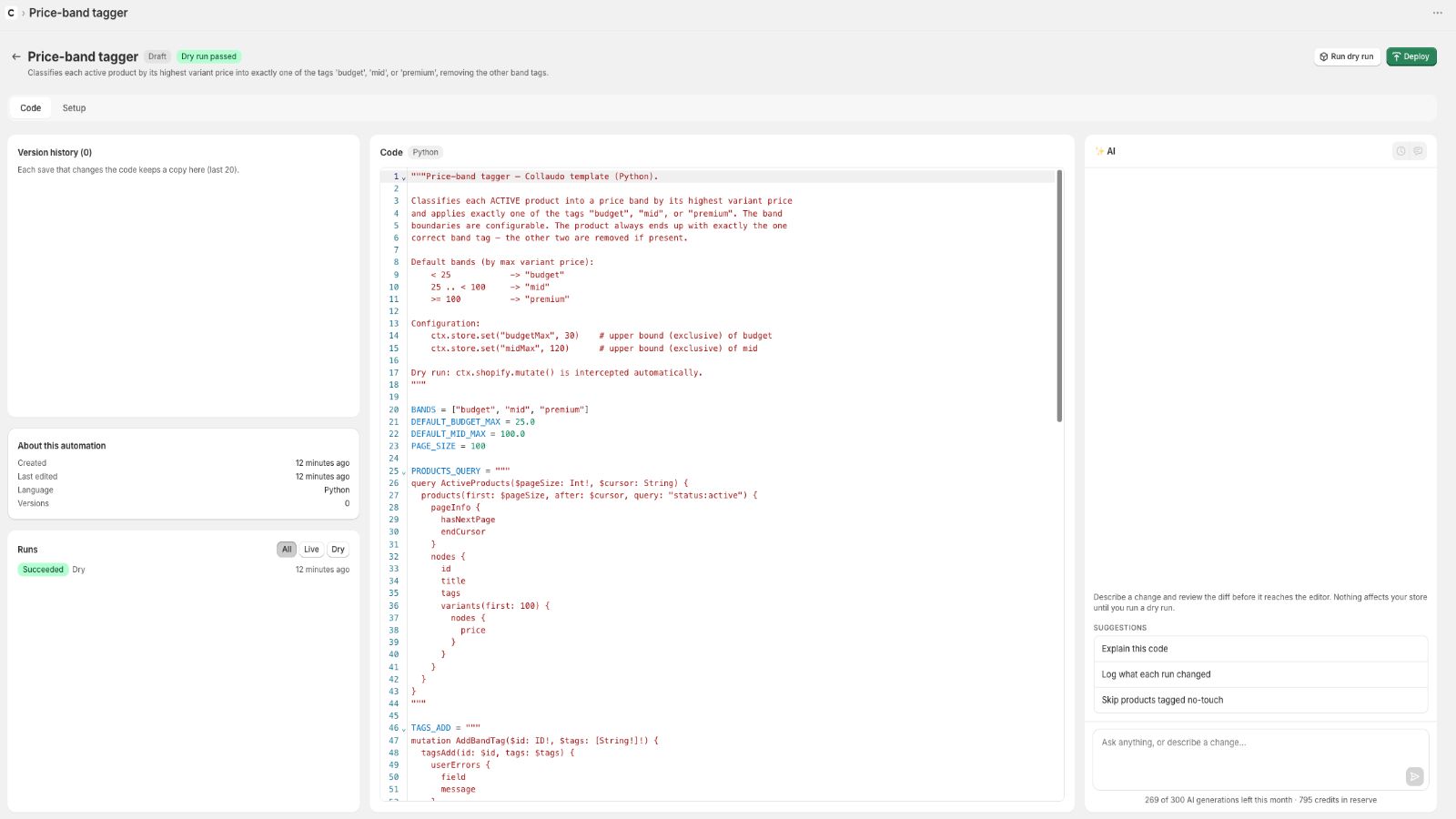This screenshot has height=819, width=1456.
Task: Switch to the Code tab
Action: [x=31, y=107]
